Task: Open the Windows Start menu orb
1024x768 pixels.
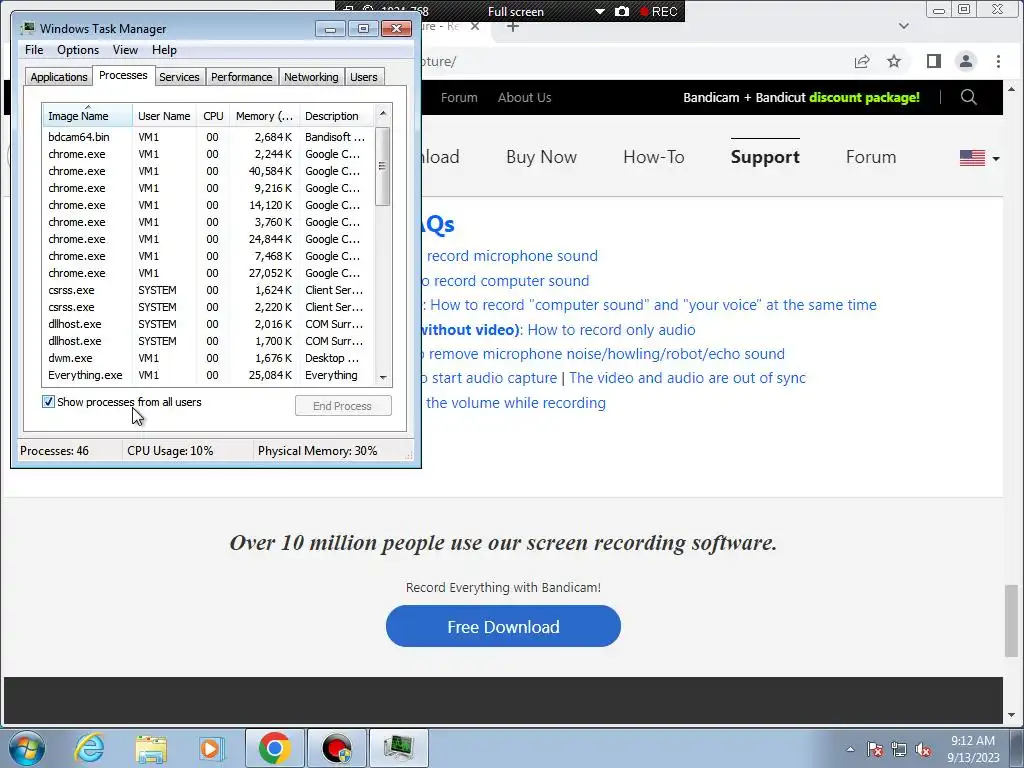Action: tap(27, 748)
